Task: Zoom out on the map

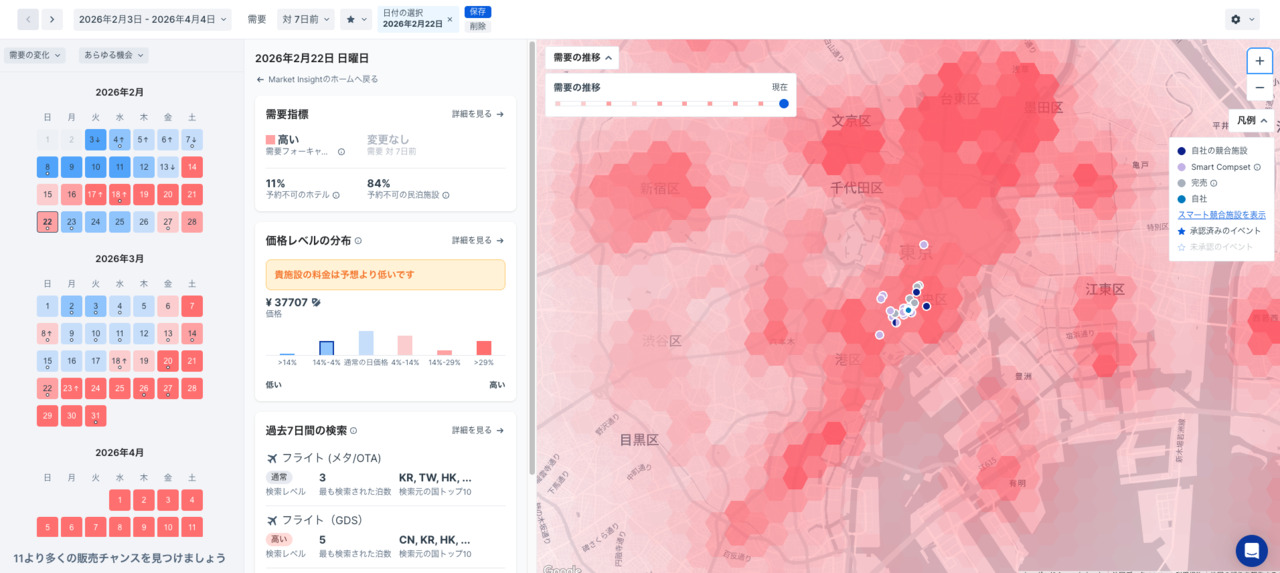Action: pyautogui.click(x=1259, y=88)
